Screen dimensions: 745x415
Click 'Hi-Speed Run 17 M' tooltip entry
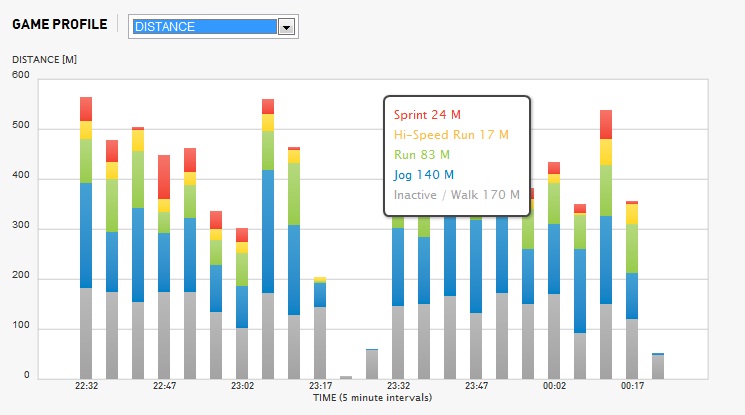451,135
